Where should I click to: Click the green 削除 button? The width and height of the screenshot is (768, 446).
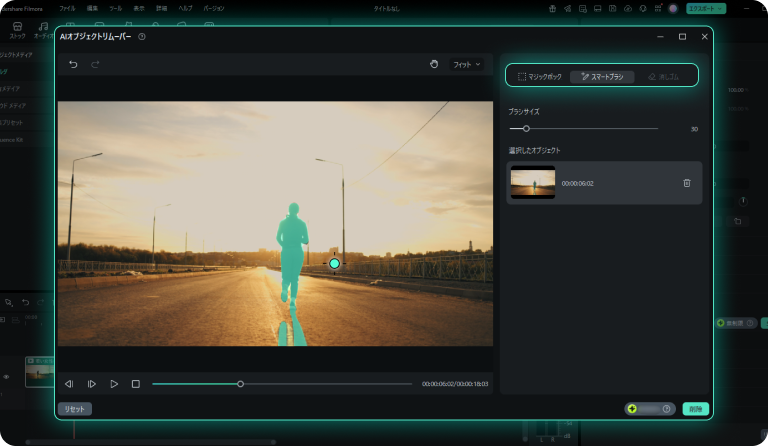coord(695,409)
